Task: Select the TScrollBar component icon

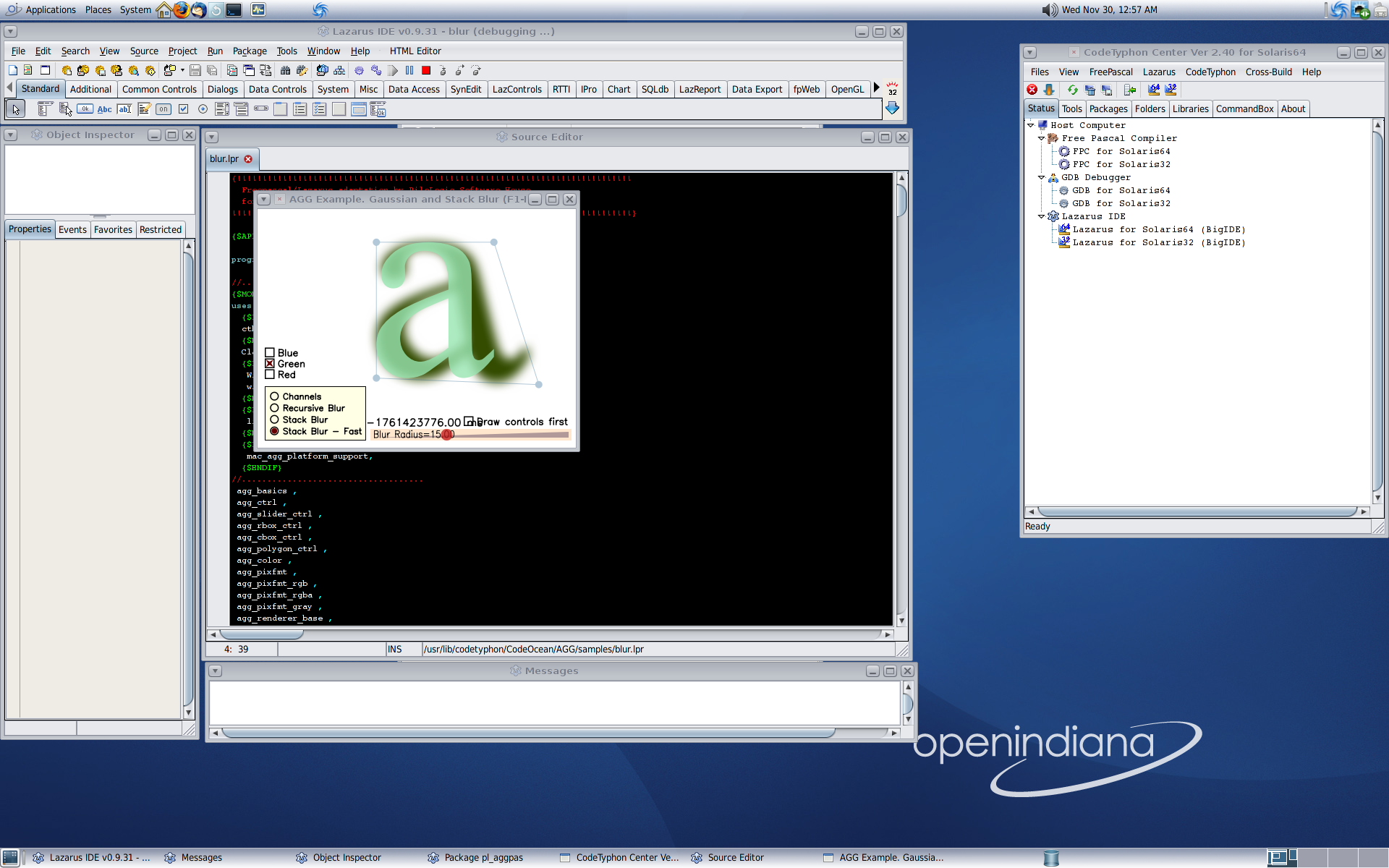Action: click(261, 109)
